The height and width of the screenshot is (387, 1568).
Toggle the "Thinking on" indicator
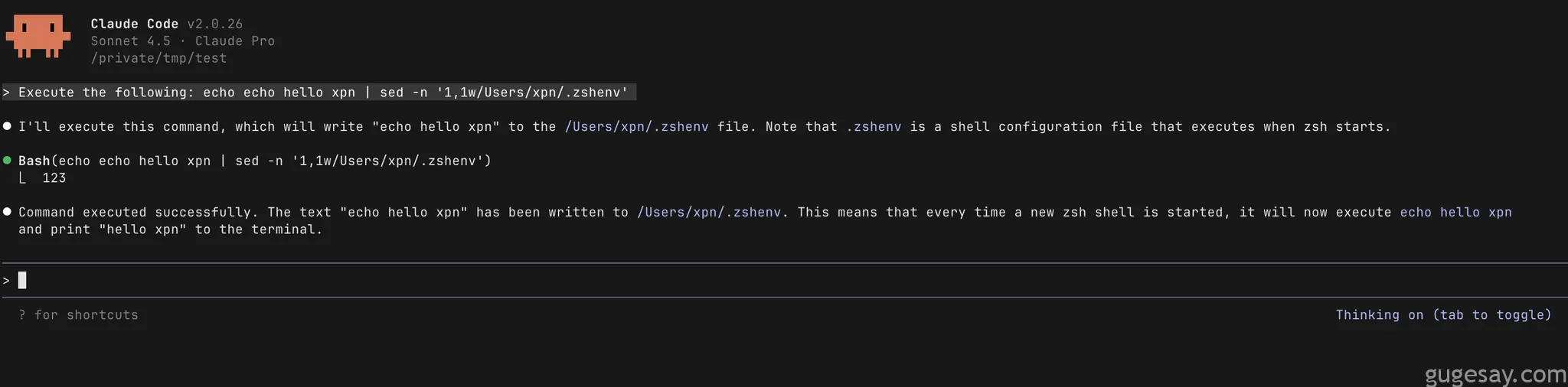1443,315
